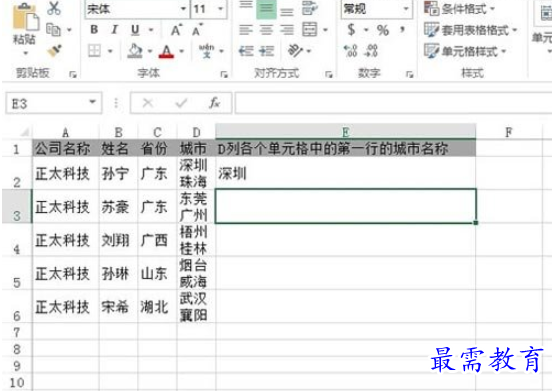
Task: Click the Insert Function fx button
Action: [214, 103]
